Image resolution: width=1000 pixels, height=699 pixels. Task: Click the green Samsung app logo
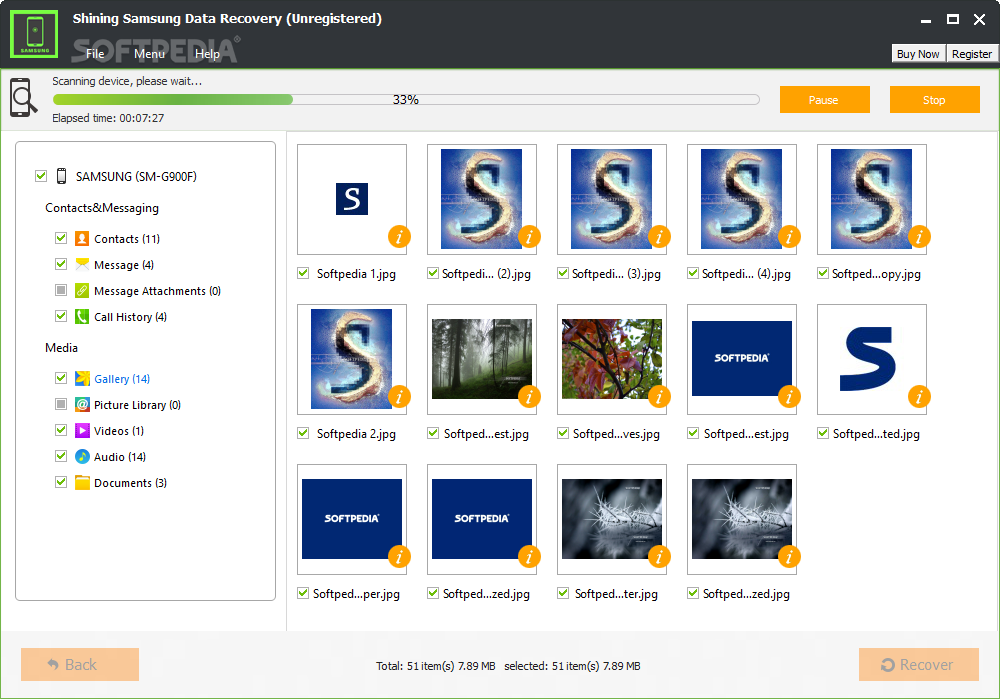click(x=34, y=34)
